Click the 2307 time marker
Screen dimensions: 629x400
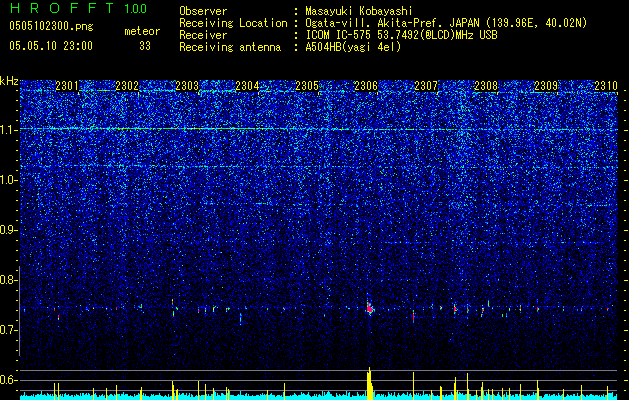coord(426,85)
